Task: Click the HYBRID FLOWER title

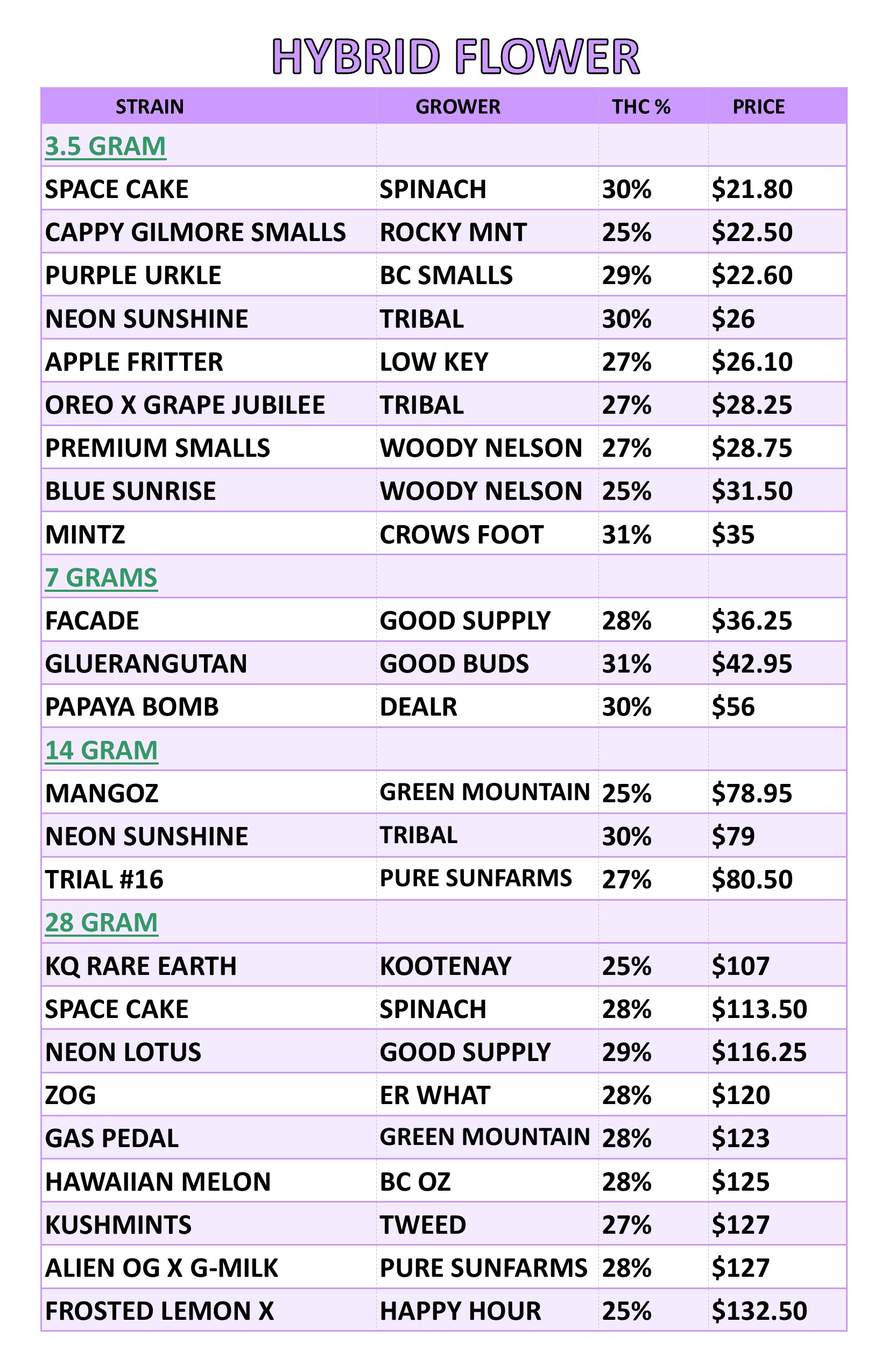Action: coord(455,56)
